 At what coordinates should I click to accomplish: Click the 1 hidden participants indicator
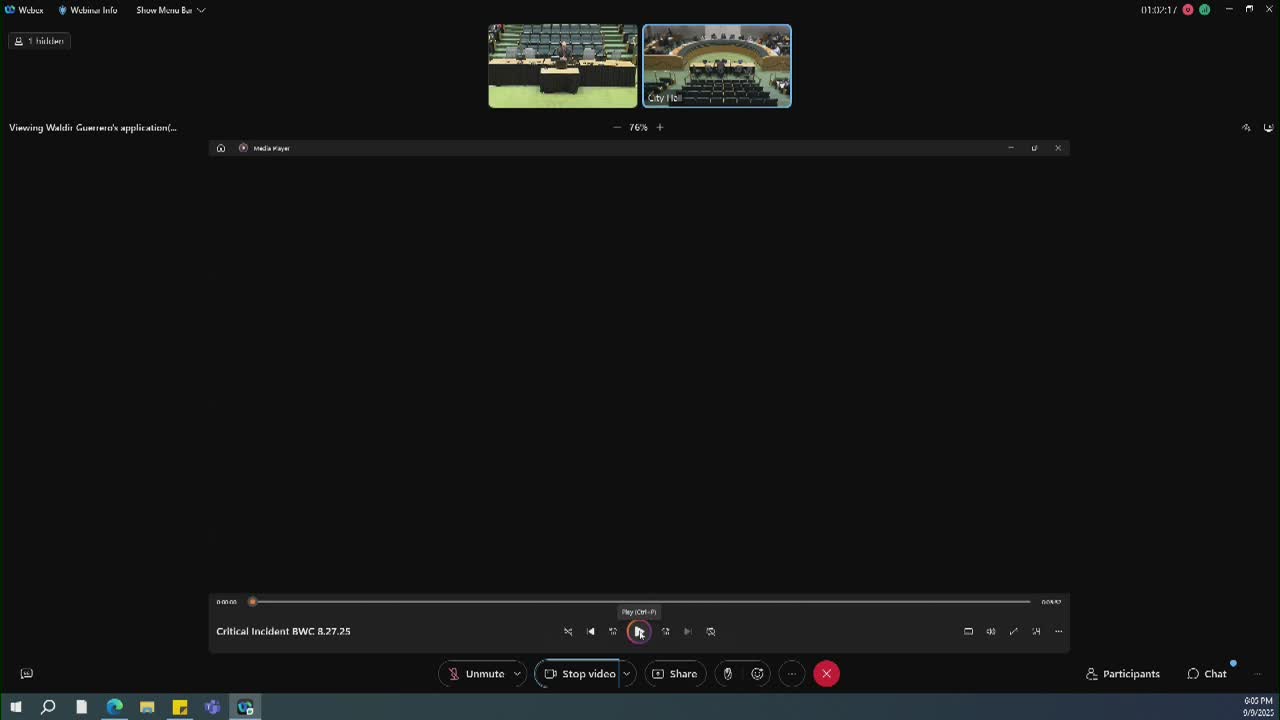point(39,41)
